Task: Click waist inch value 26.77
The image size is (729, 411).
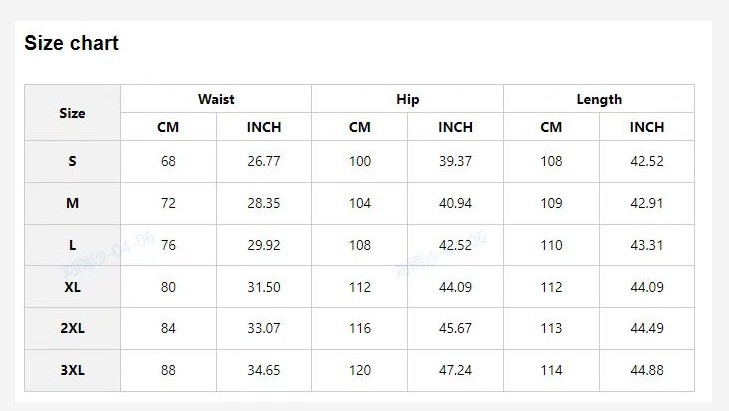Action: 264,161
